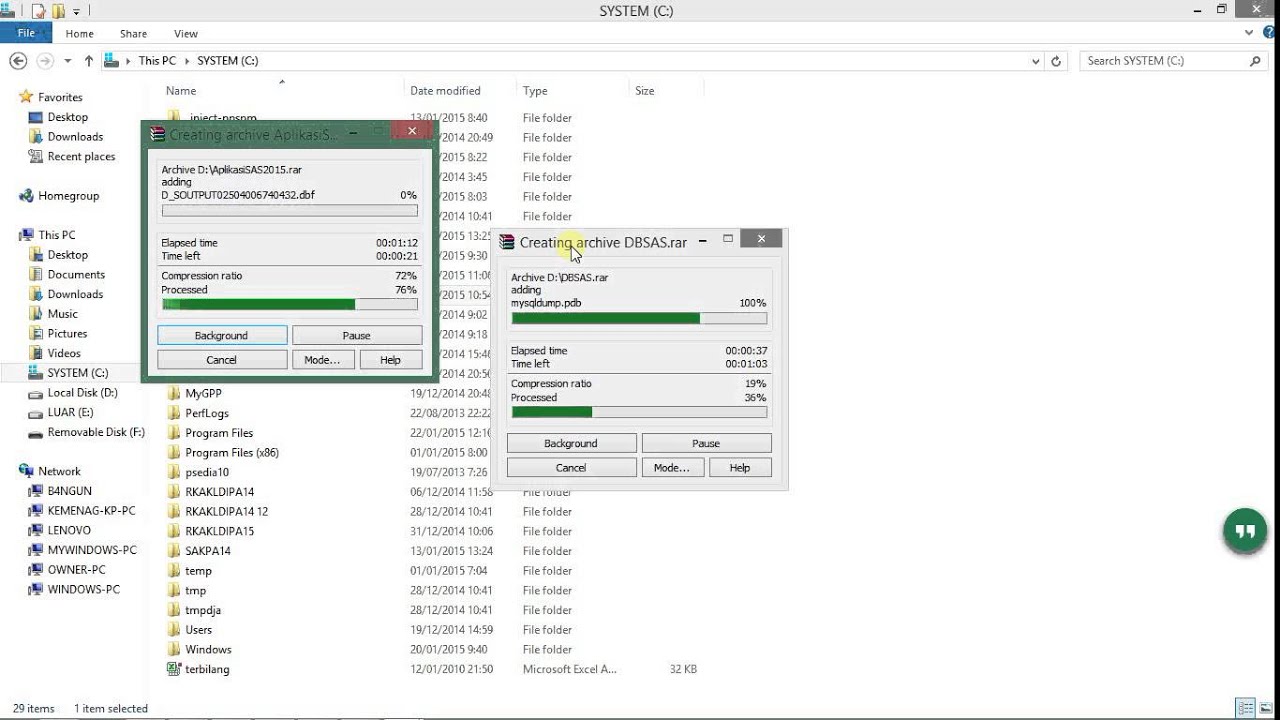Screen dimensions: 1280x720
Task: Select Favorites in navigation pane
Action: coord(60,97)
